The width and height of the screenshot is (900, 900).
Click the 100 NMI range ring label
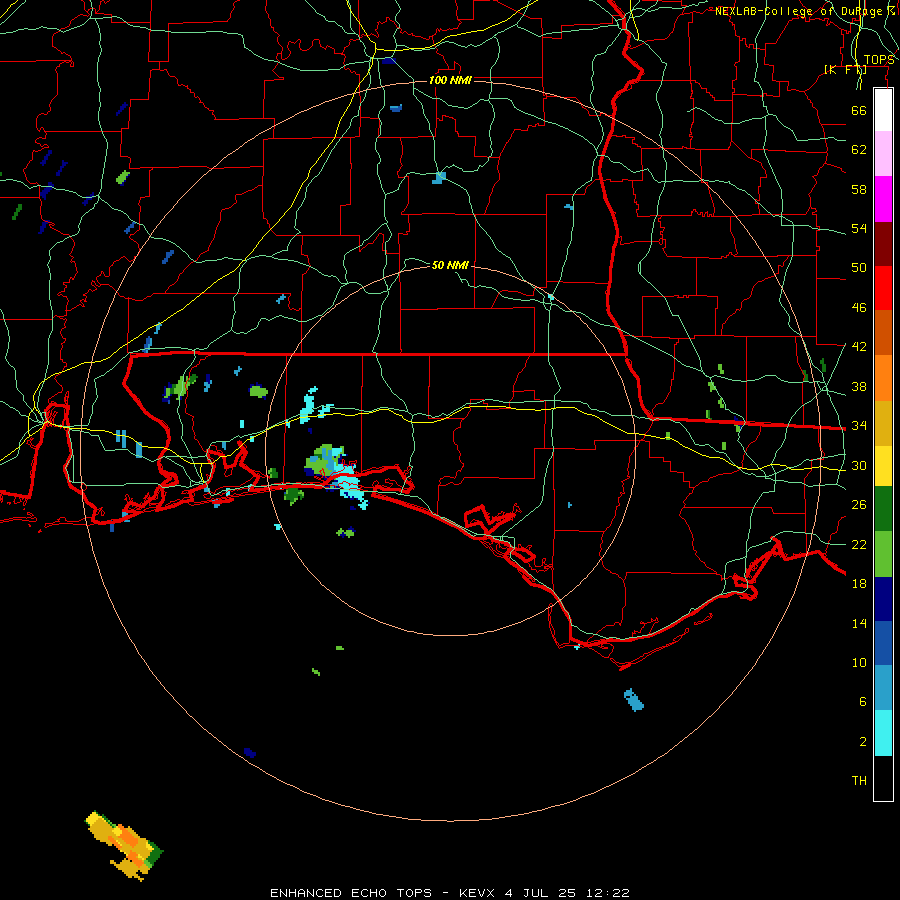(x=450, y=80)
